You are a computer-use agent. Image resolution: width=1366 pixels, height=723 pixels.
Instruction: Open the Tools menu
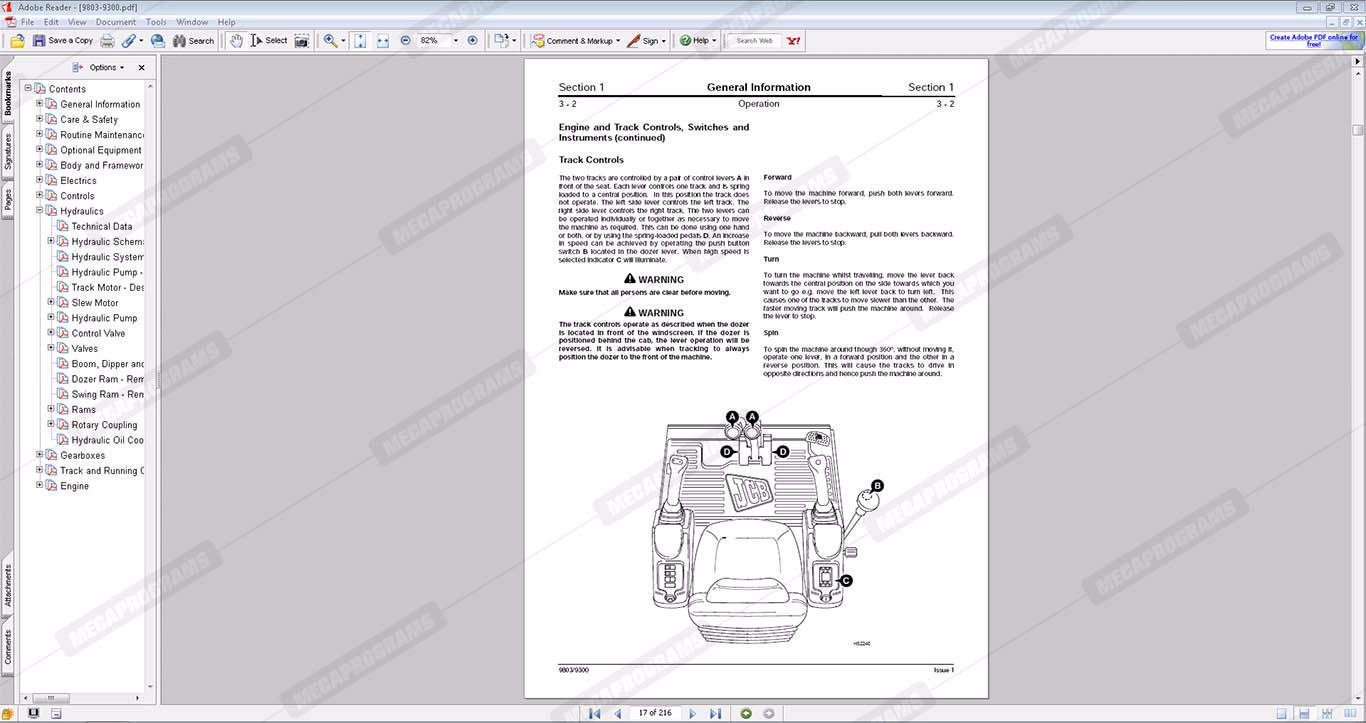[x=156, y=22]
